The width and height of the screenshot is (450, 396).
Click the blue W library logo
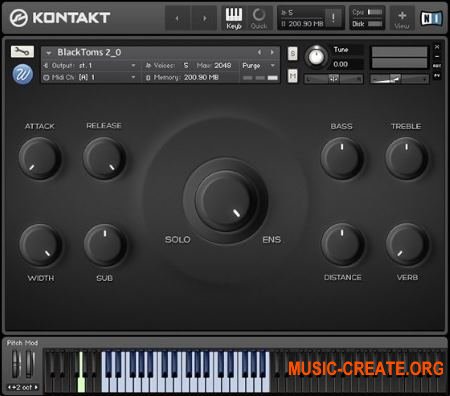click(23, 74)
